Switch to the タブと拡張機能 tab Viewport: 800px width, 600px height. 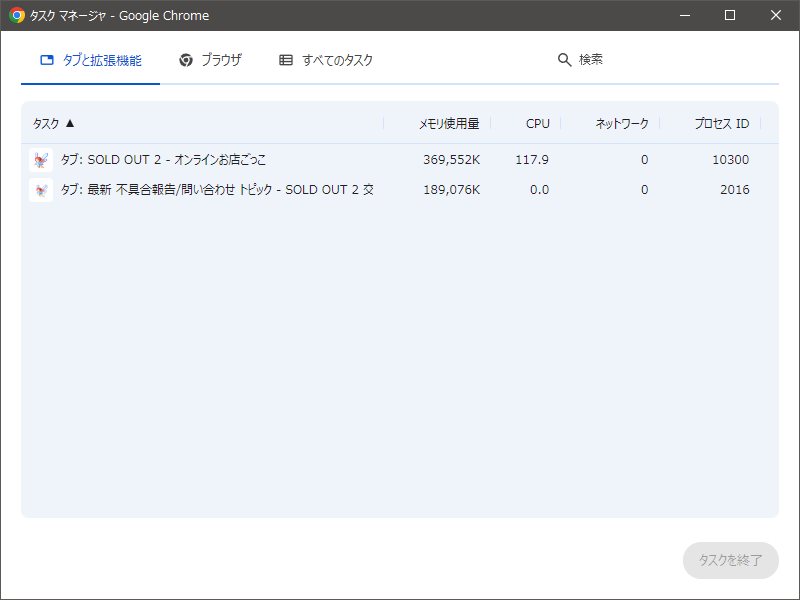point(90,60)
